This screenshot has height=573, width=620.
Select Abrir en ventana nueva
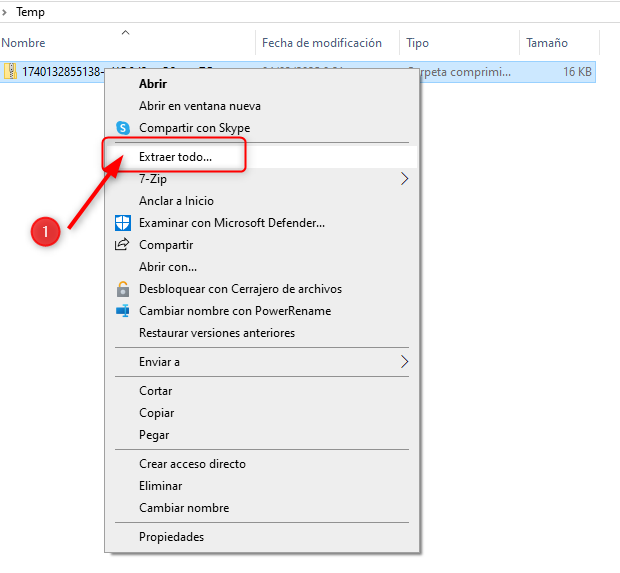pos(199,106)
